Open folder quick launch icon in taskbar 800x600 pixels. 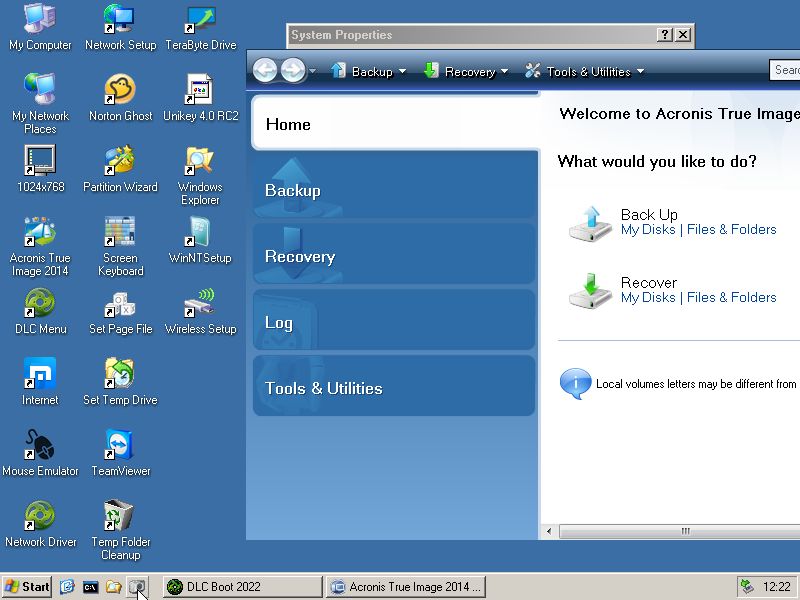coord(113,587)
